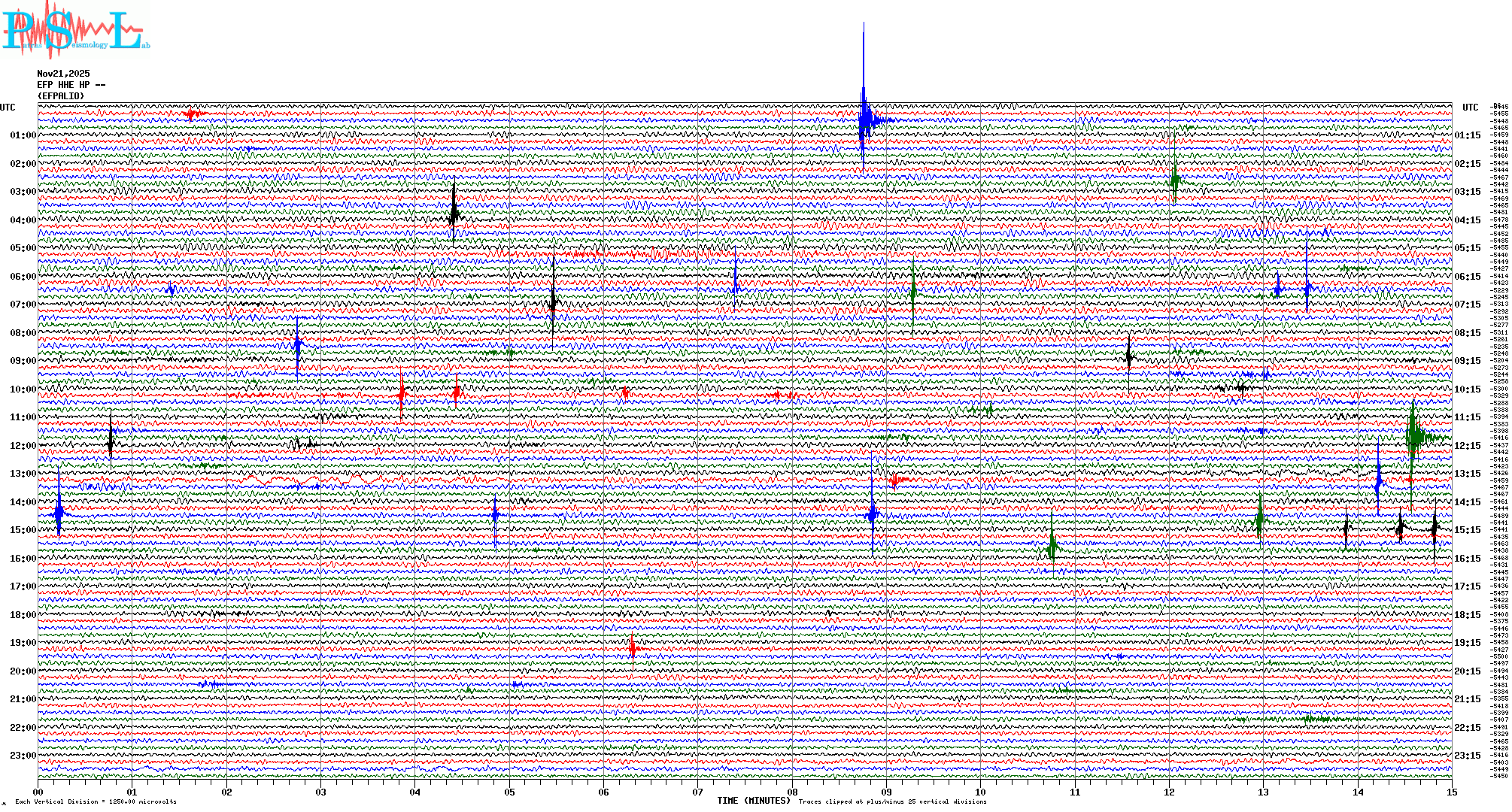
Task: Click the EFP HHE HP channel label
Action: (x=71, y=85)
